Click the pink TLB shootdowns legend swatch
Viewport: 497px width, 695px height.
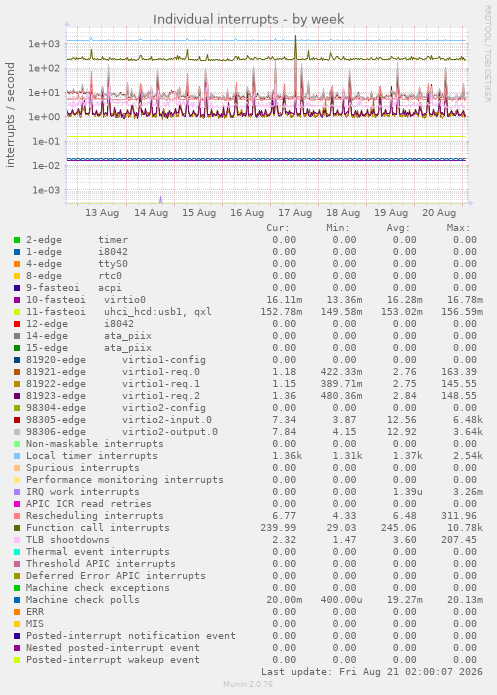pyautogui.click(x=17, y=540)
